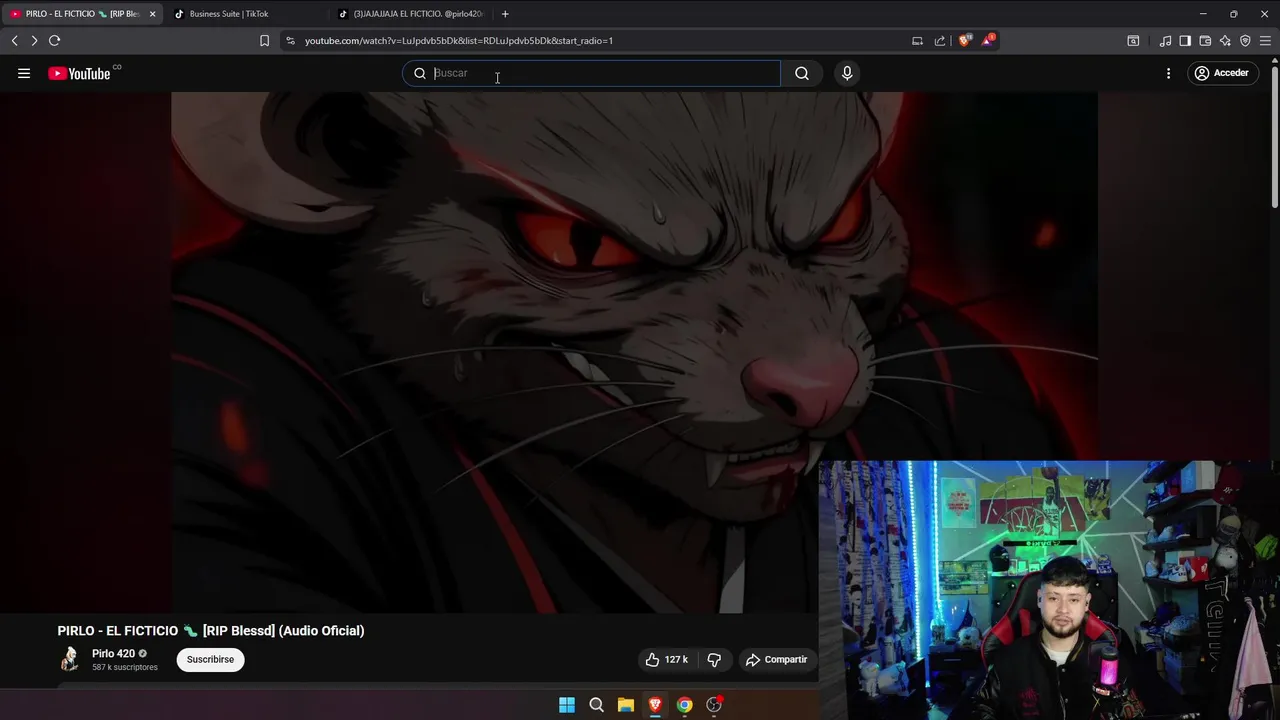Bookmark this page in the address bar
This screenshot has height=720, width=1280.
click(x=264, y=41)
